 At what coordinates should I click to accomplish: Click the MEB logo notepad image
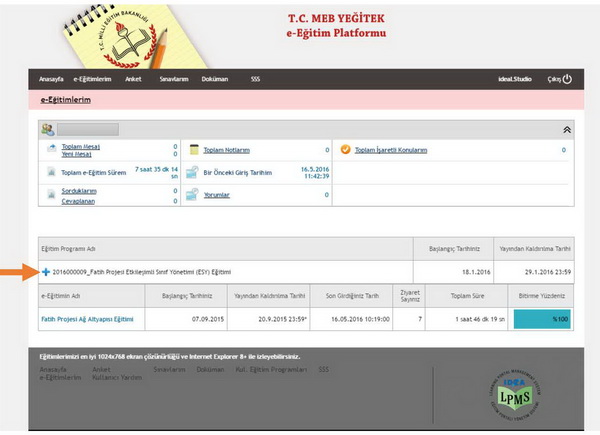(x=135, y=37)
